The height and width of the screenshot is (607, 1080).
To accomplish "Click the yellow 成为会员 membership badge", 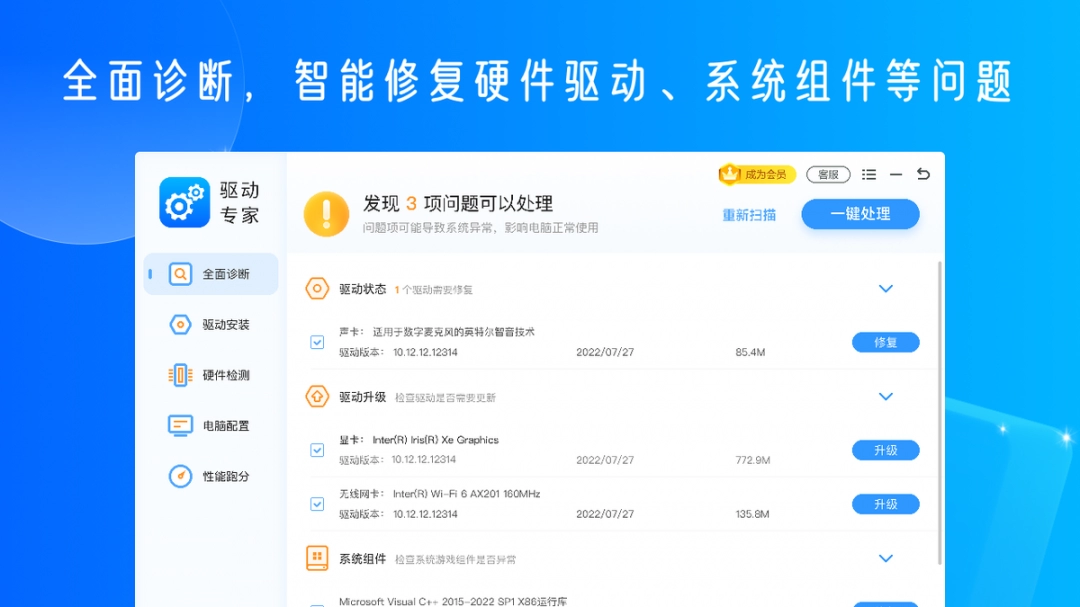I will [755, 173].
